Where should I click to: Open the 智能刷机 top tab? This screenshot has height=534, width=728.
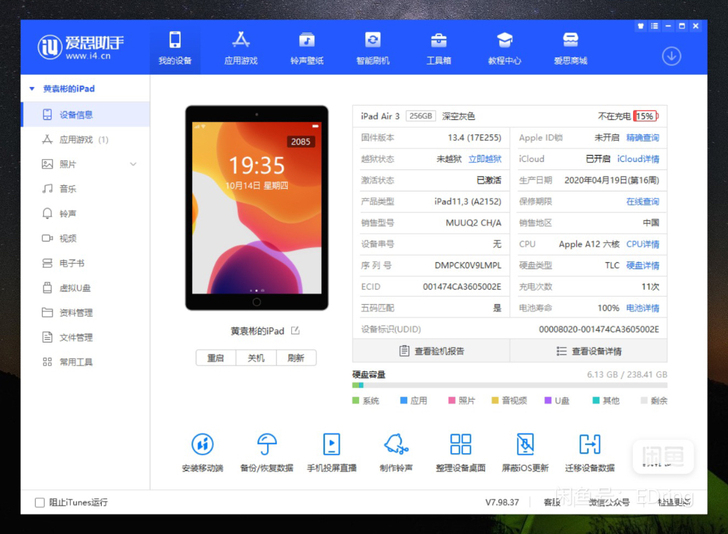point(372,47)
